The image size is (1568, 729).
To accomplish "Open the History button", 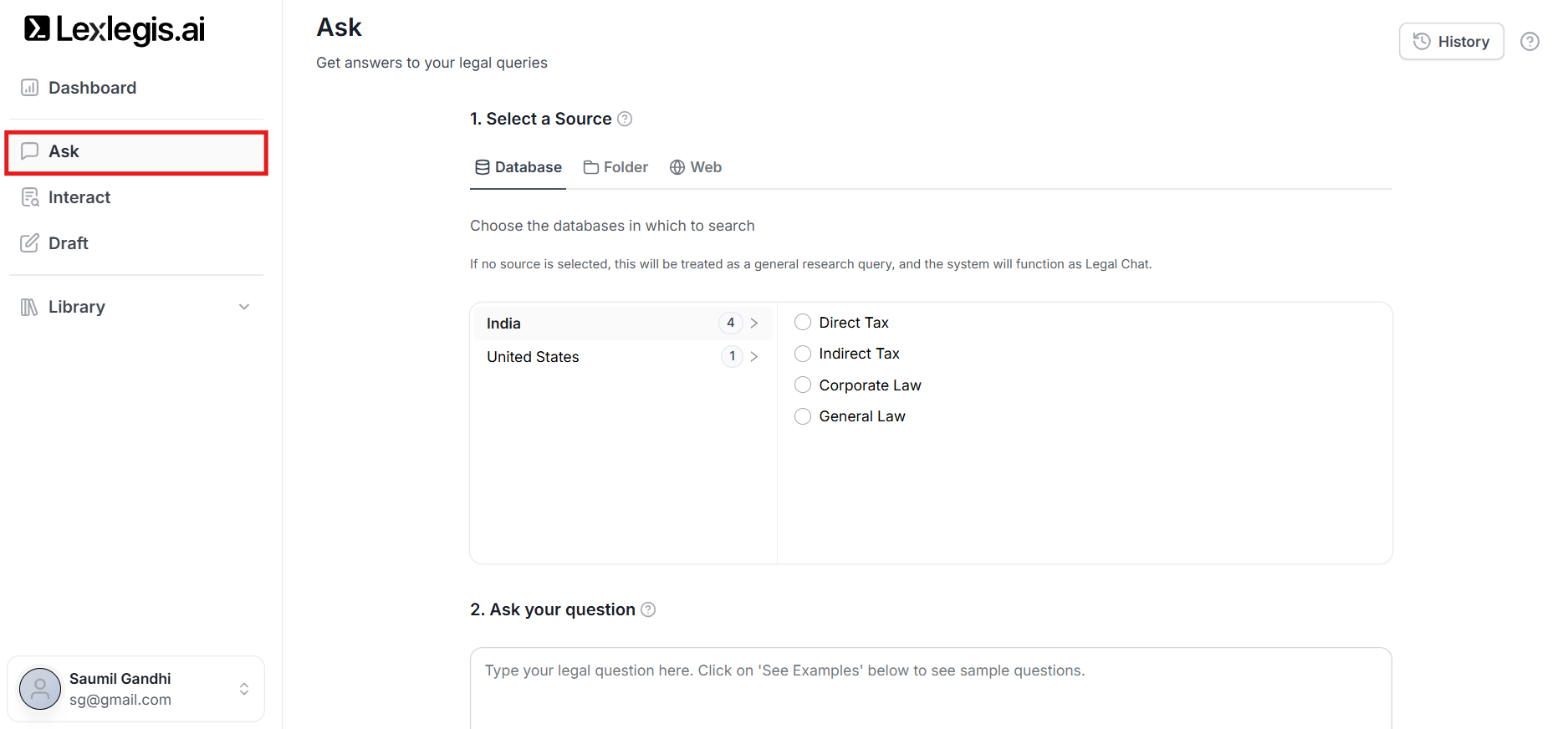I will 1451,42.
